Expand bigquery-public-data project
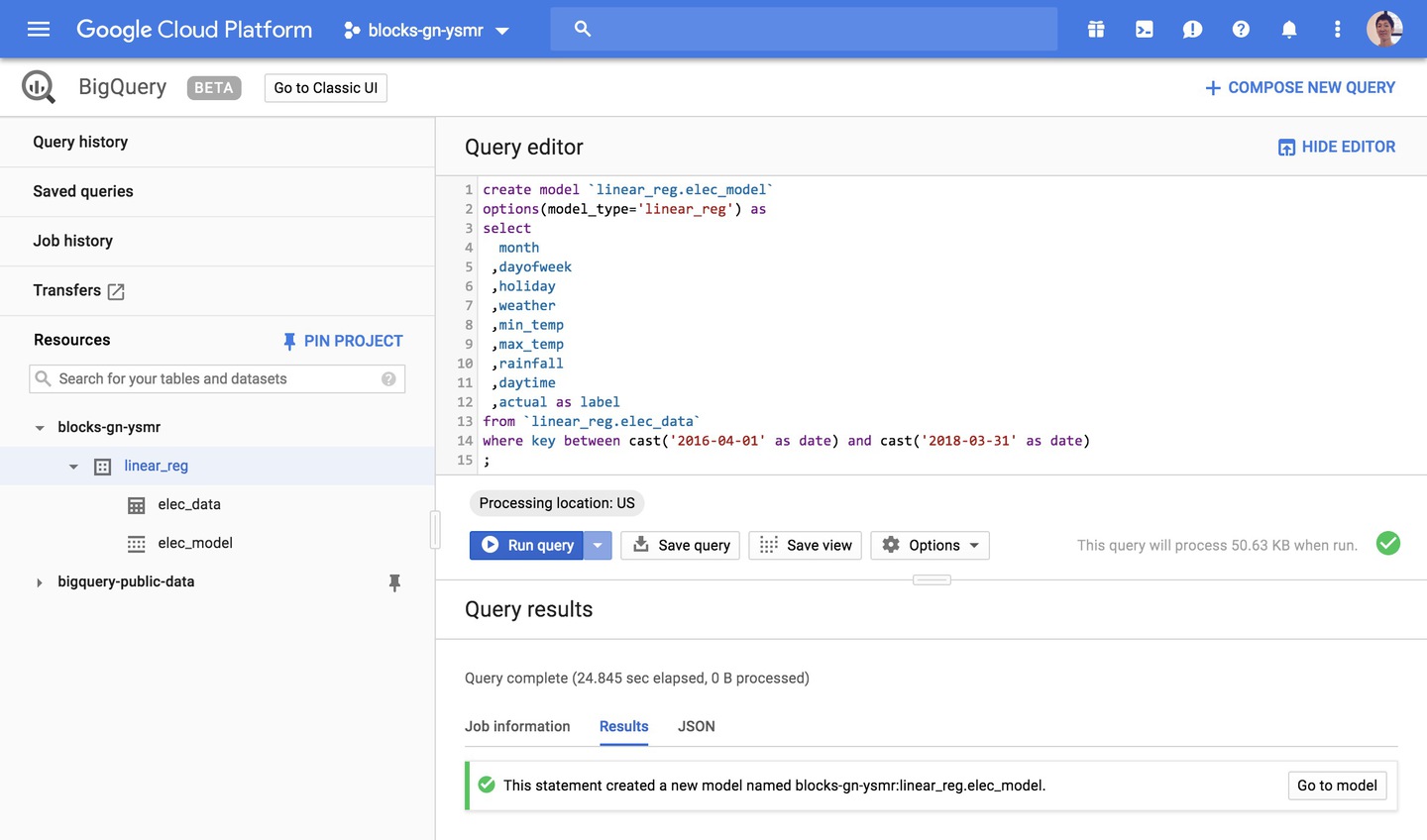The height and width of the screenshot is (840, 1427). tap(40, 582)
